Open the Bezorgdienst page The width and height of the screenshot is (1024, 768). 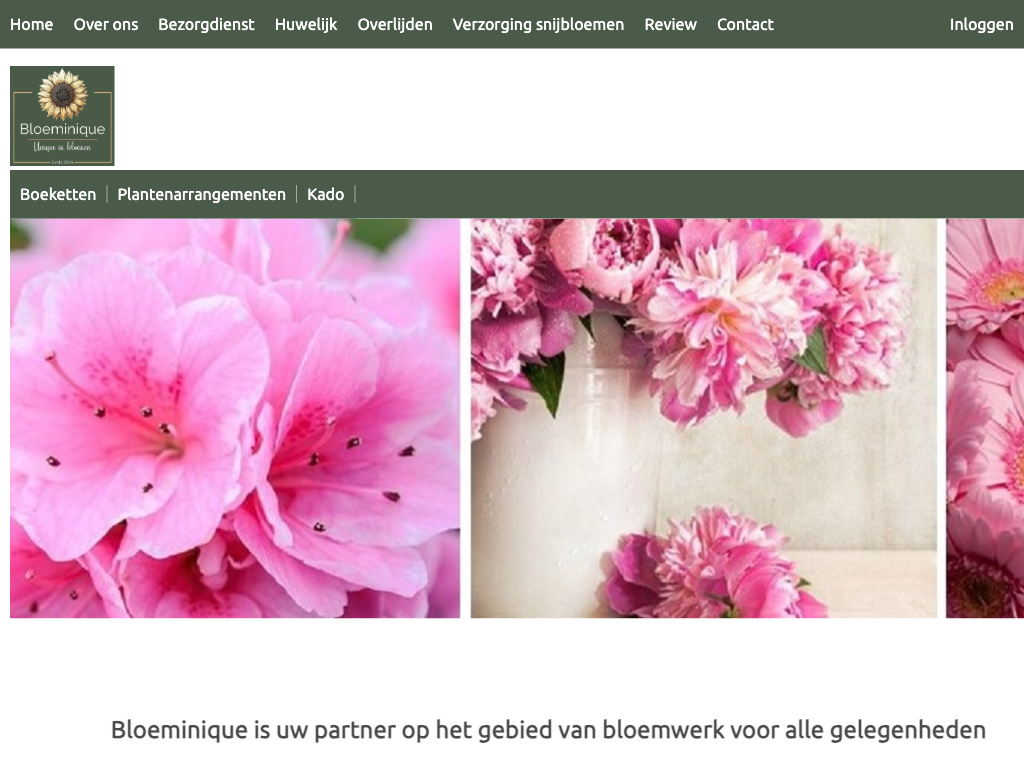coord(206,24)
